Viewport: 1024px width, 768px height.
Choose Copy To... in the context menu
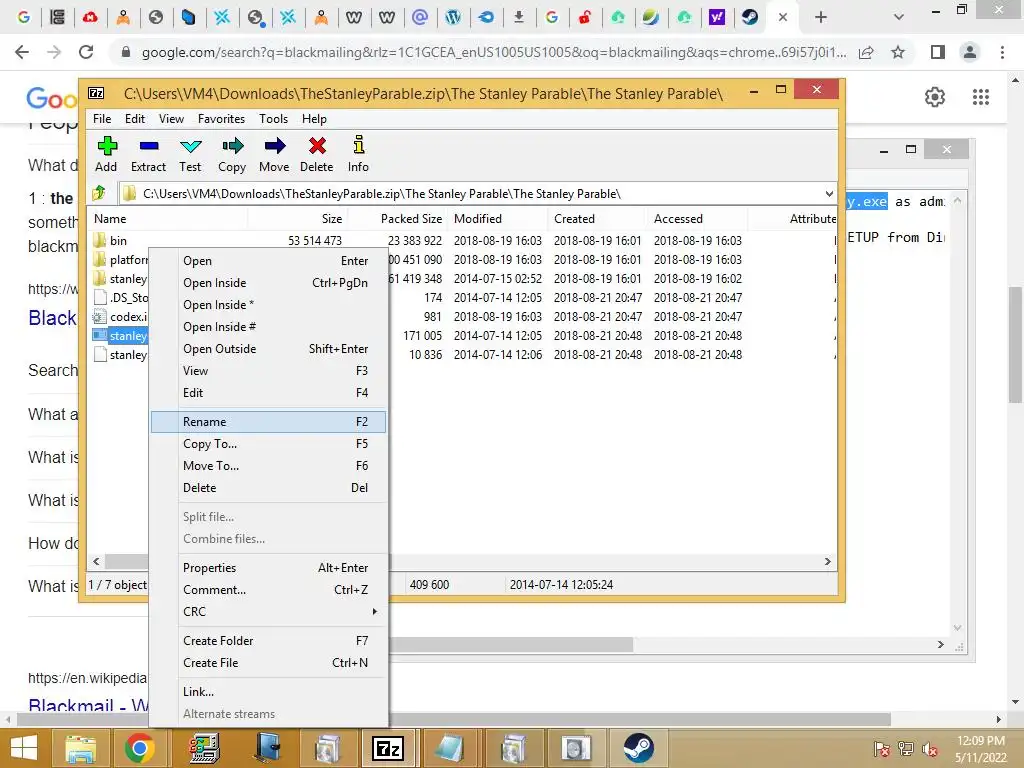click(x=268, y=443)
